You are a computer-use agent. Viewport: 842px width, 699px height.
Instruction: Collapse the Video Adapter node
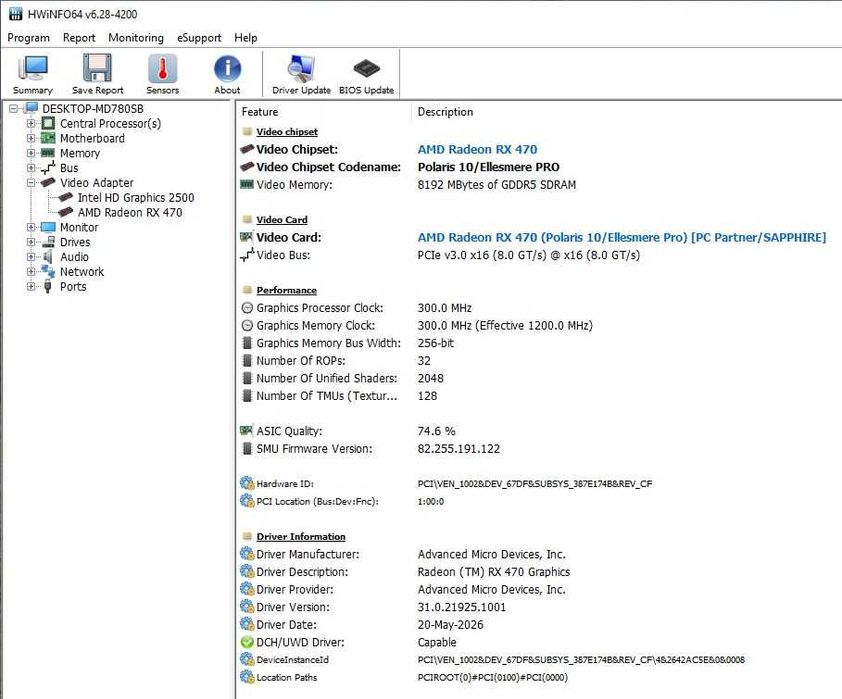coord(31,183)
